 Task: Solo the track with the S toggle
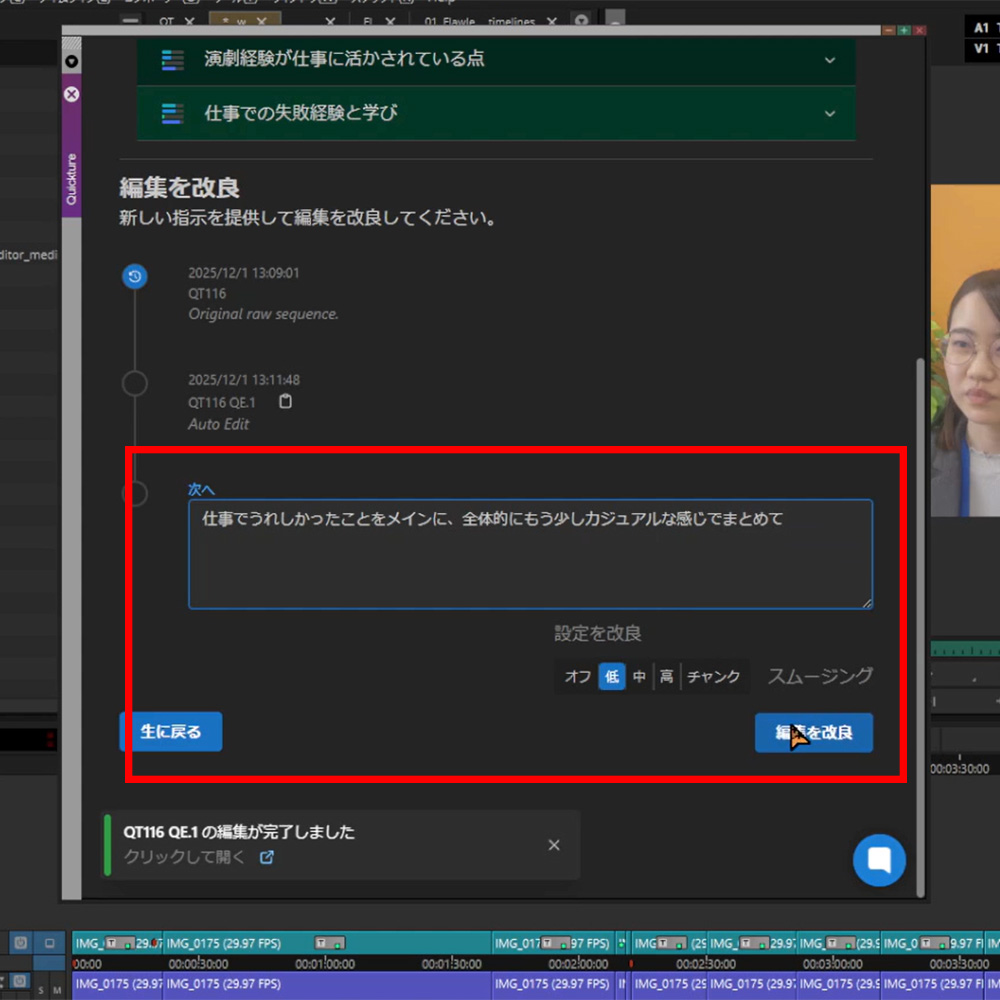pyautogui.click(x=41, y=989)
